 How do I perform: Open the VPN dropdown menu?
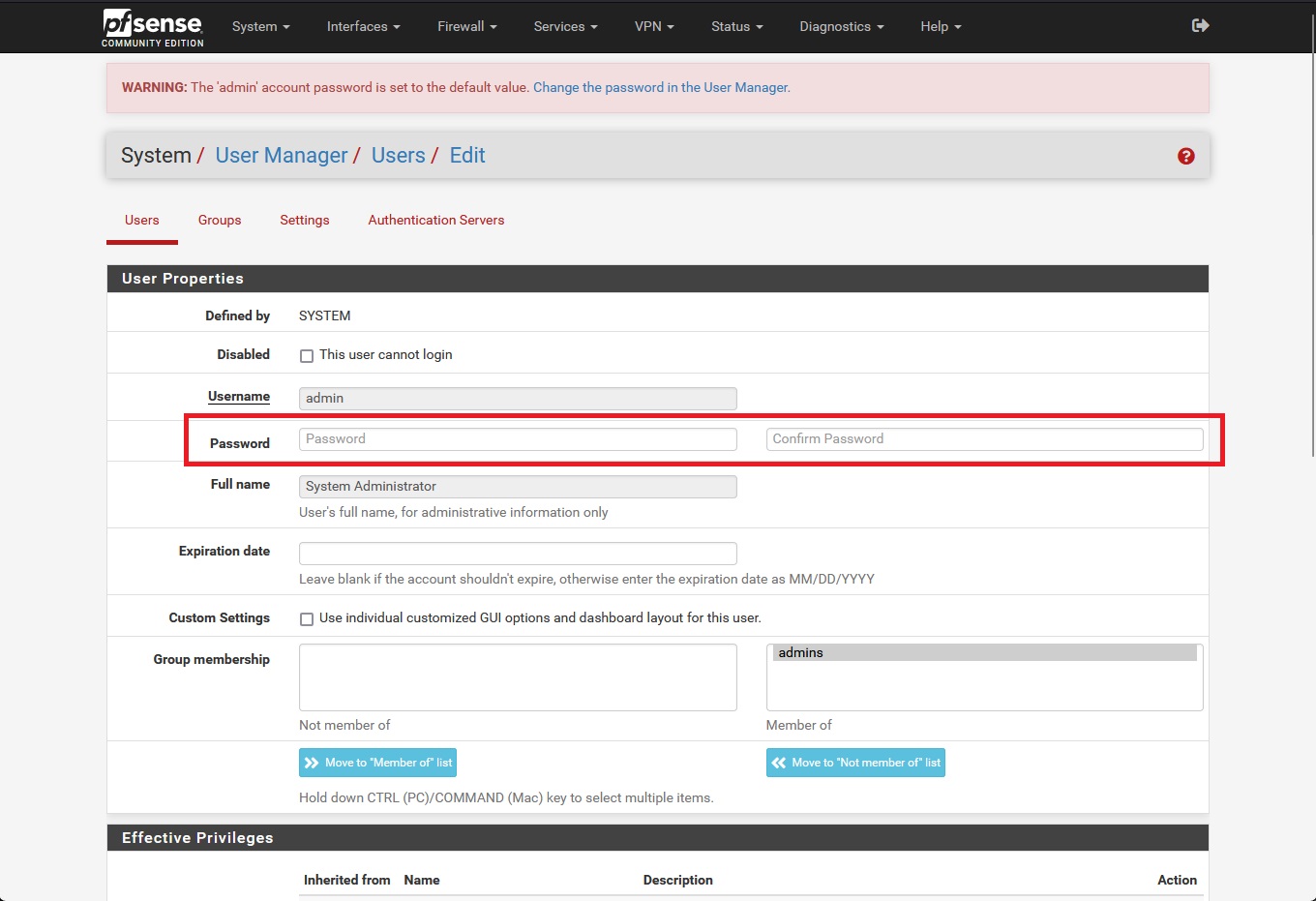coord(654,26)
